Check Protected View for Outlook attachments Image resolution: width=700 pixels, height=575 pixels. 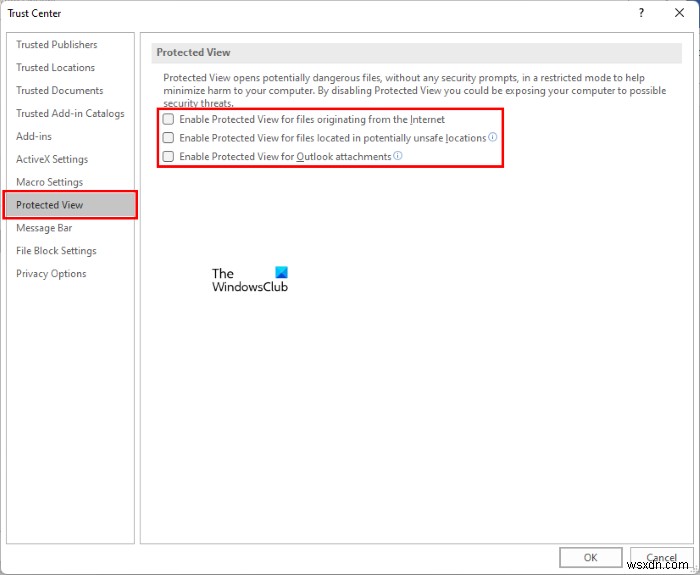click(168, 156)
